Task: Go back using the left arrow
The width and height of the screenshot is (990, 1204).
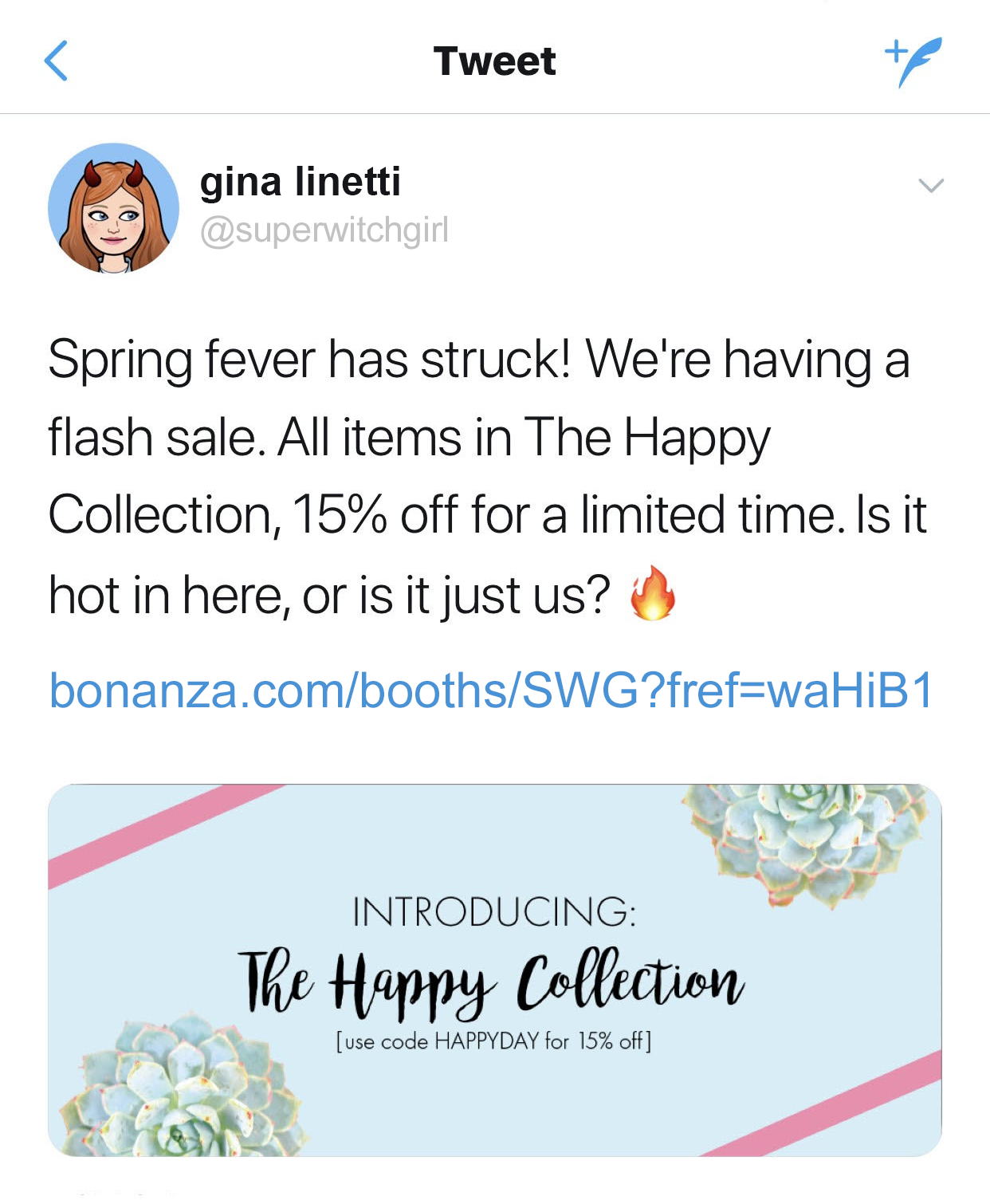Action: pyautogui.click(x=56, y=61)
